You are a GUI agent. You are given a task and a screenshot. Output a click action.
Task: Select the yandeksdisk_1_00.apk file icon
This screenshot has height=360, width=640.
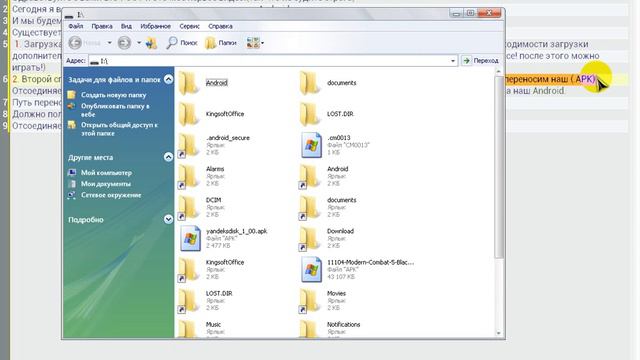tap(191, 238)
